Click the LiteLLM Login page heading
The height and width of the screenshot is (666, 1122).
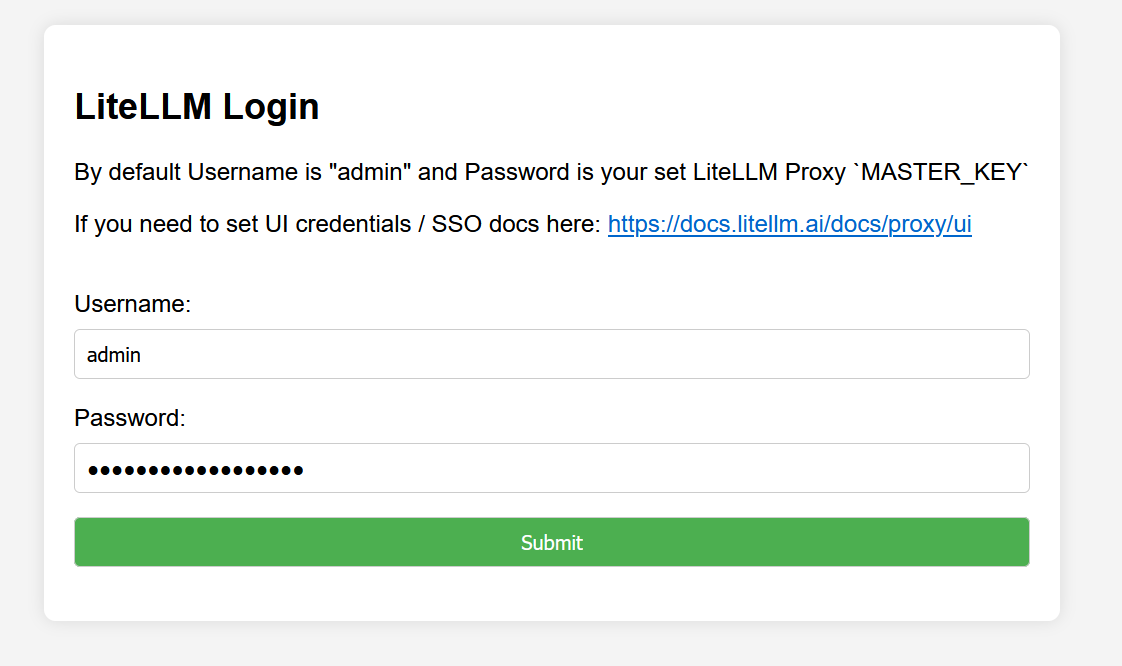tap(197, 106)
